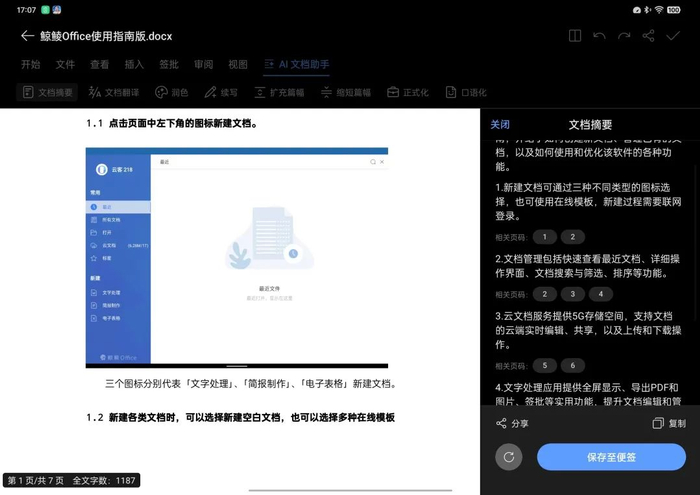Select the 审阅 tab
This screenshot has width=700, height=495.
tap(203, 64)
